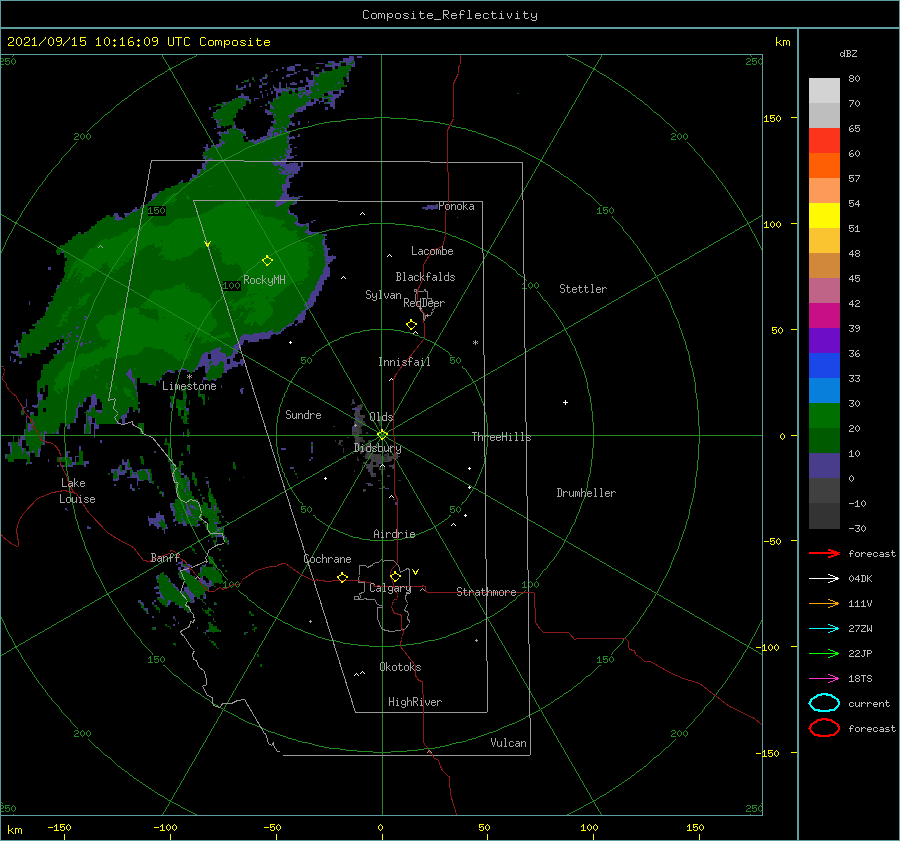This screenshot has width=900, height=841.
Task: Click the Lake Louise label
Action: [77, 491]
